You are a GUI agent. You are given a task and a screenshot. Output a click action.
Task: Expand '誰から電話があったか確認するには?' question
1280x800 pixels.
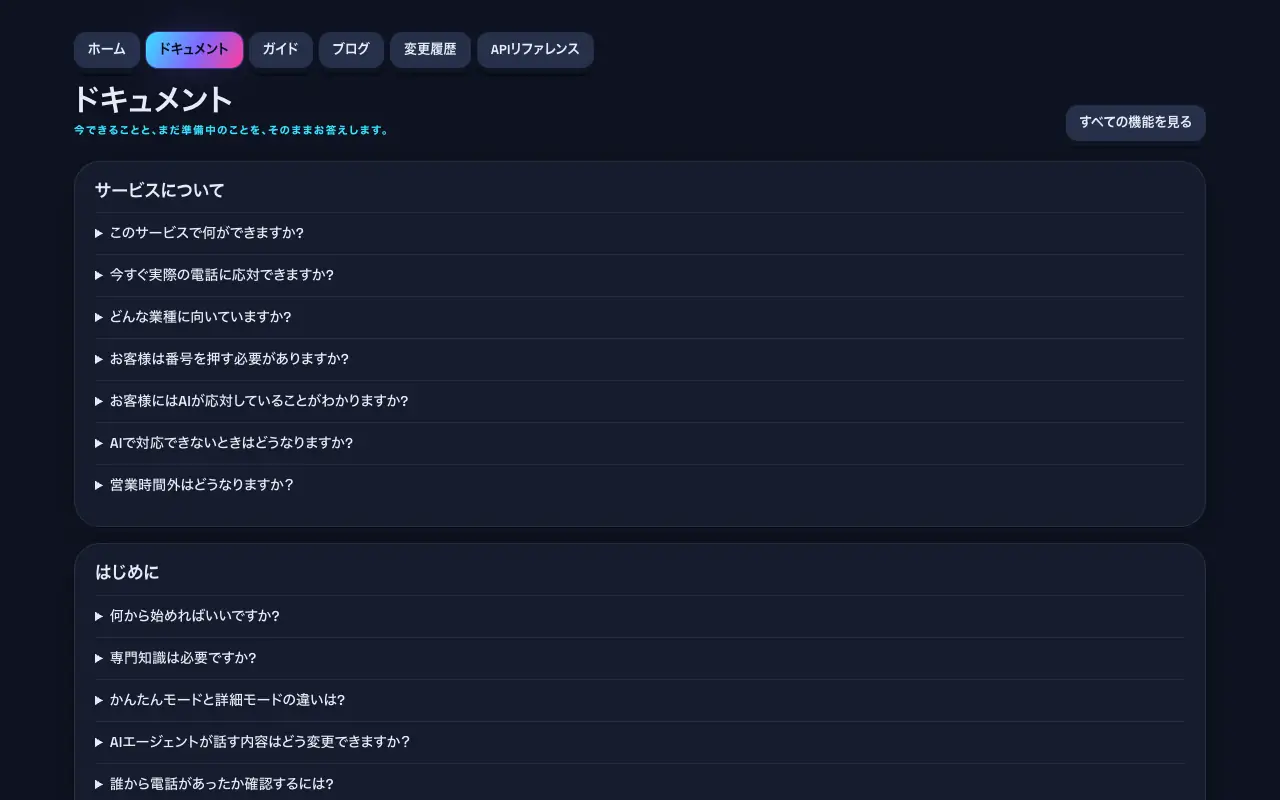640,784
